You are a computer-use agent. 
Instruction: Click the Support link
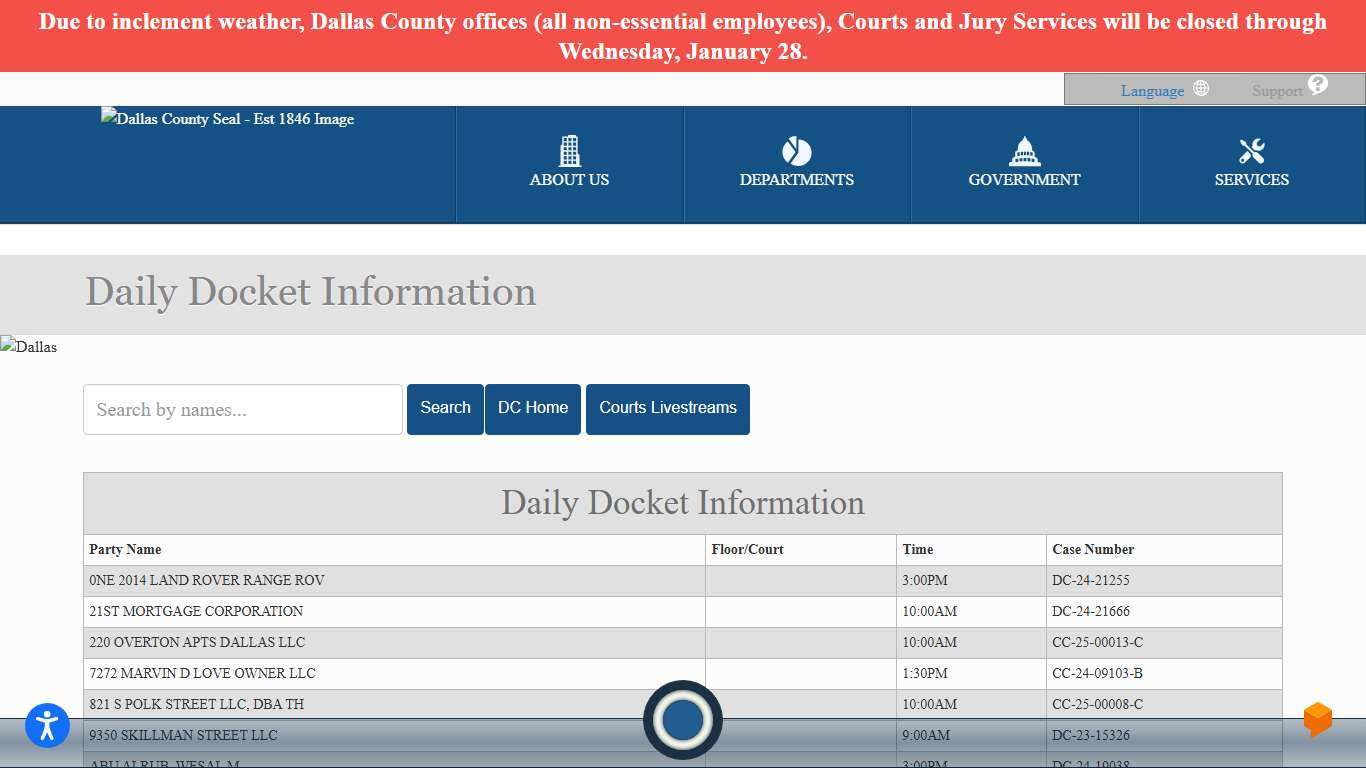pyautogui.click(x=1279, y=90)
